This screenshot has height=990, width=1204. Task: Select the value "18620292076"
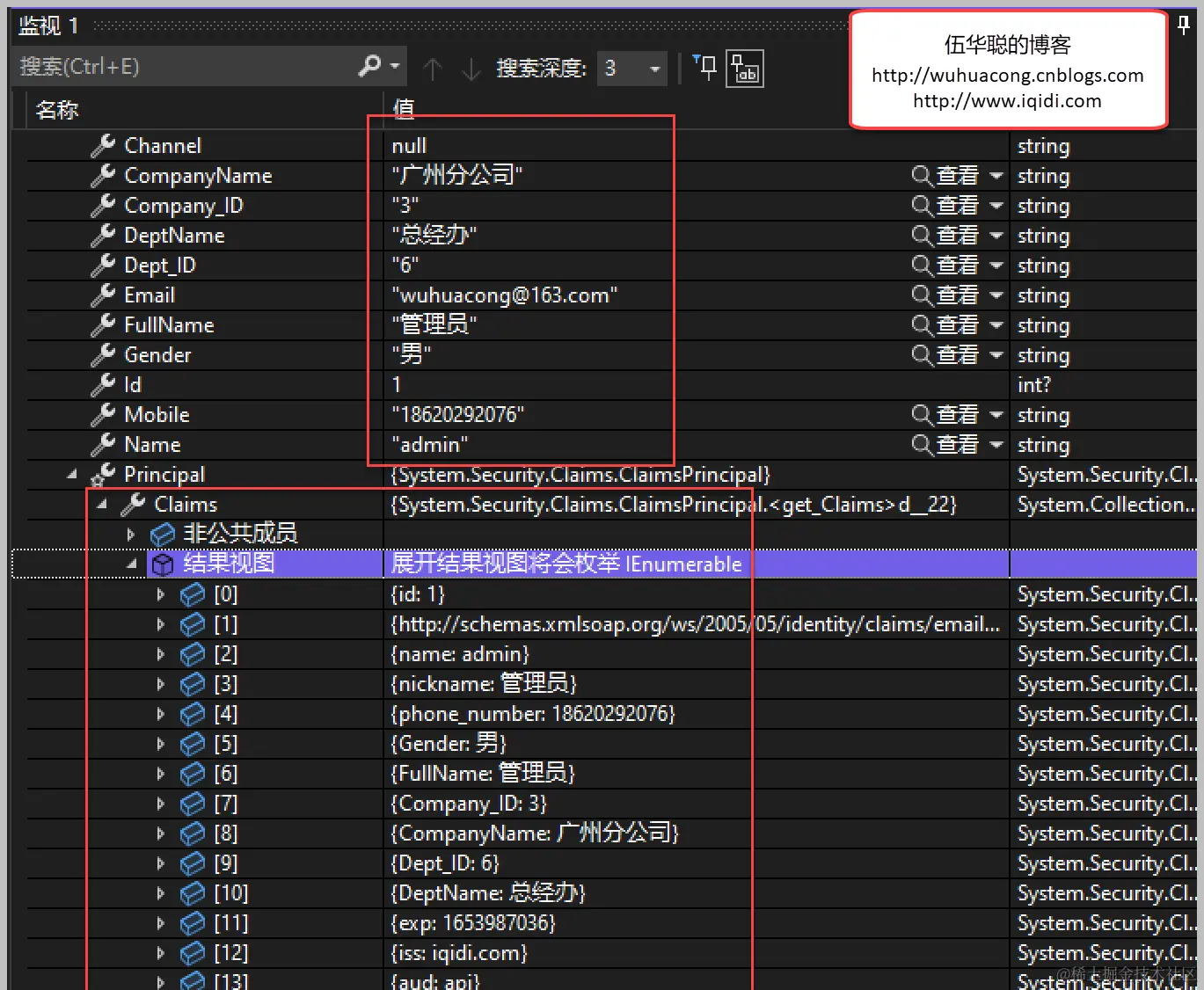(x=458, y=415)
